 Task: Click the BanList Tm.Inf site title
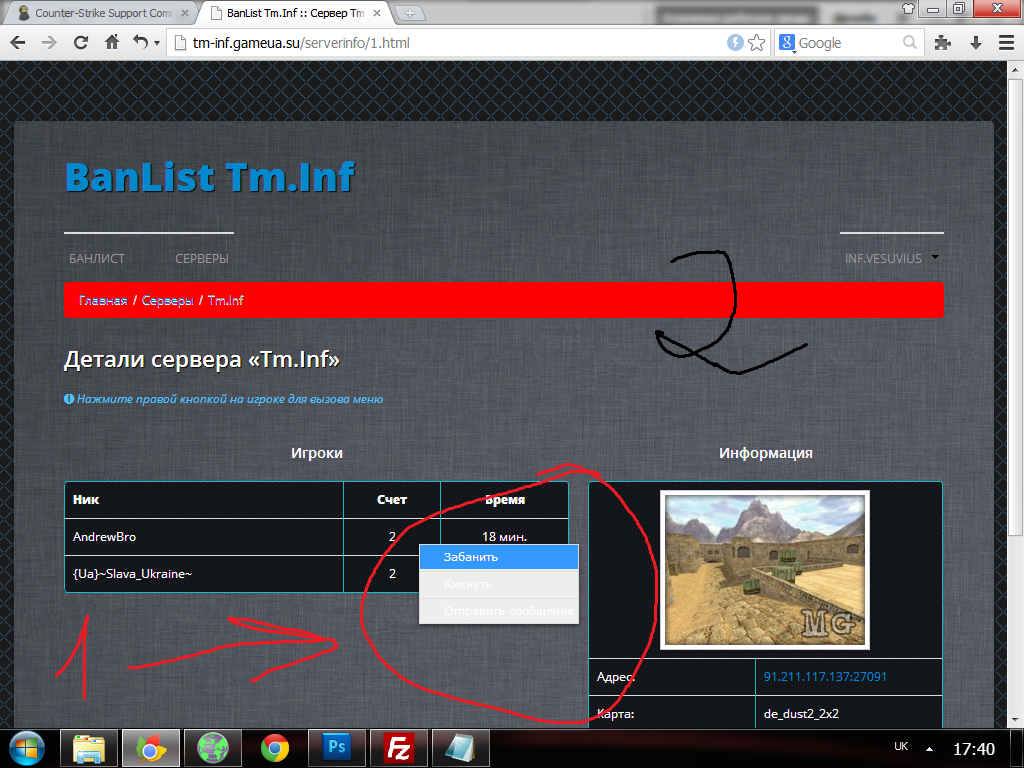210,177
